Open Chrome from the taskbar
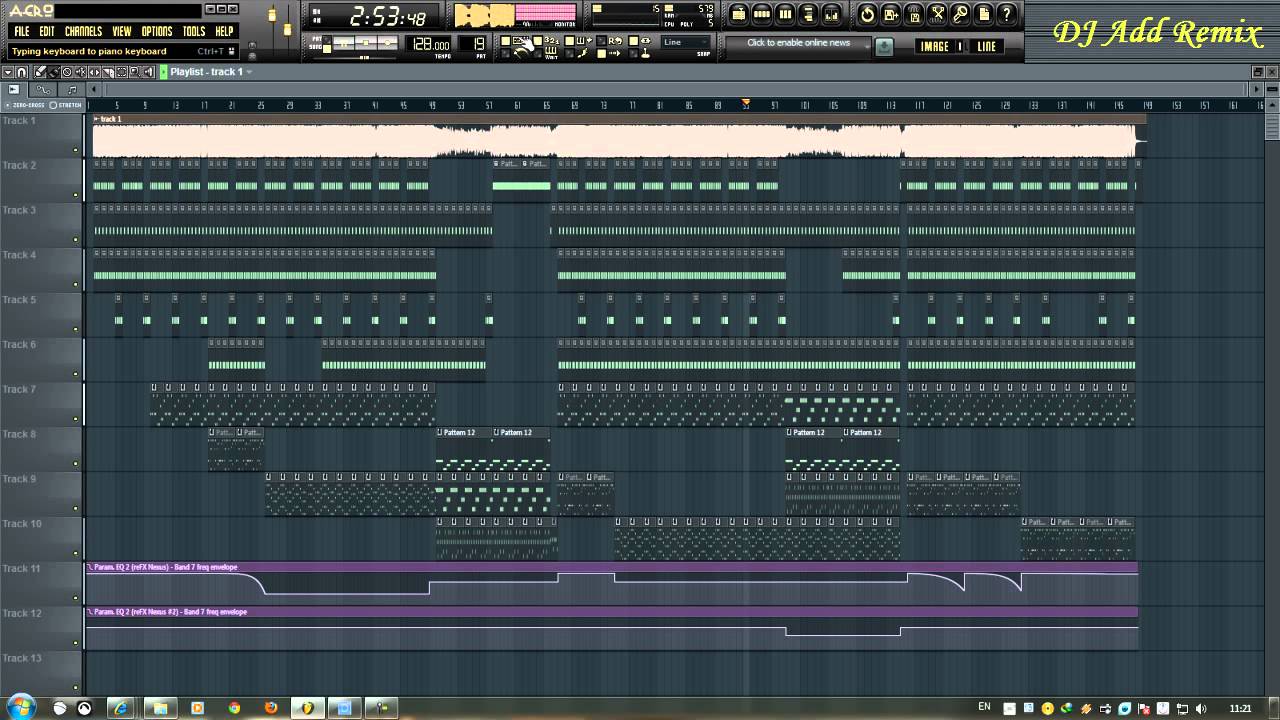The image size is (1280, 720). 234,708
